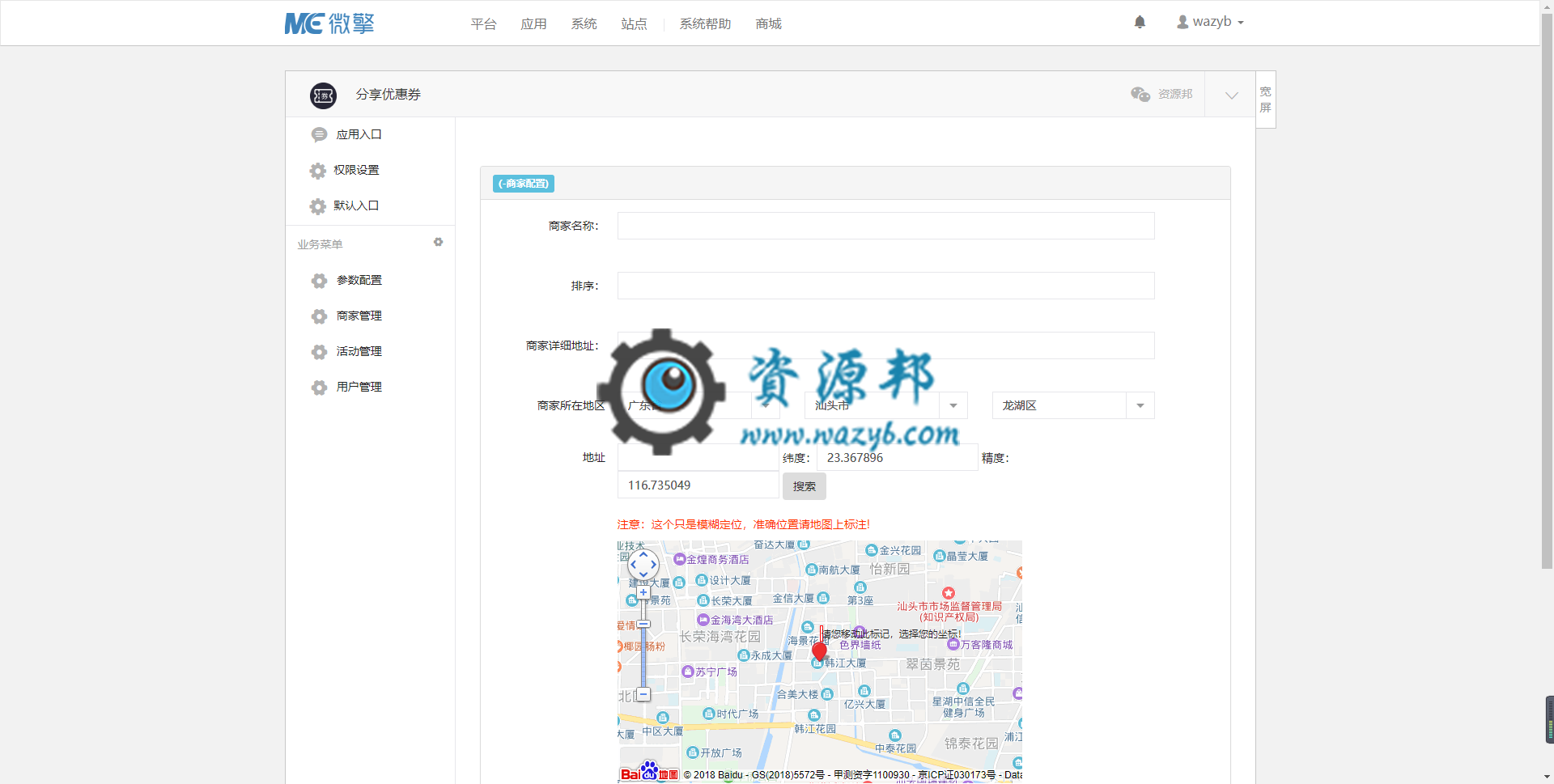This screenshot has height=784, width=1554.
Task: Focus the 排序 input field
Action: (x=885, y=286)
